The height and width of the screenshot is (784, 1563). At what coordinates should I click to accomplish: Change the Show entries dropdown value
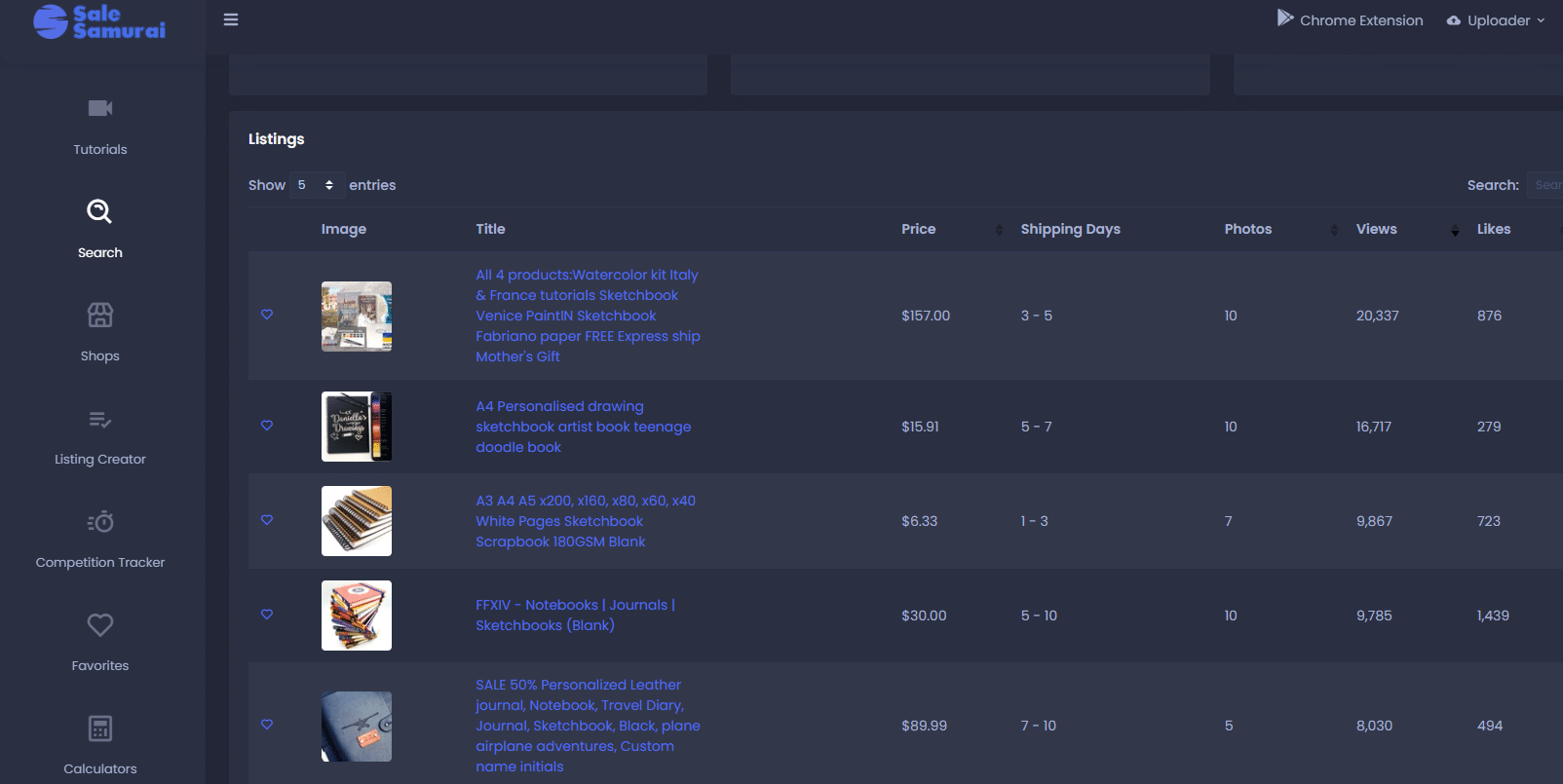tap(317, 185)
